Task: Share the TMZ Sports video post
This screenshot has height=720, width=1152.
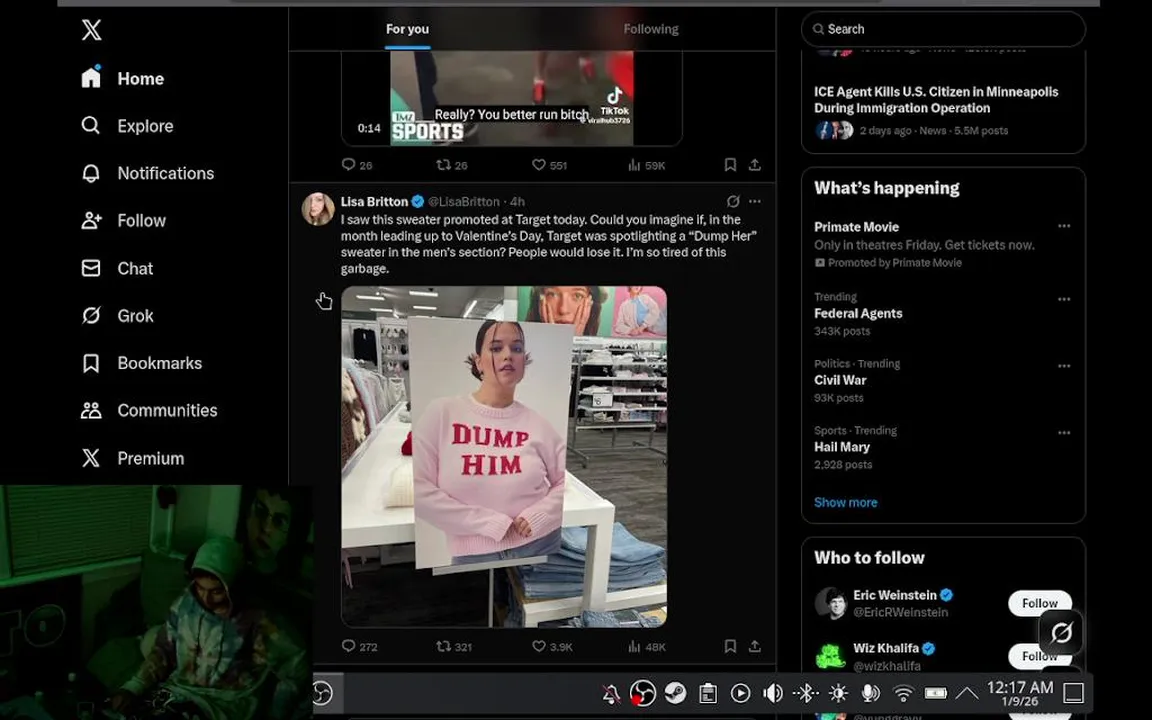Action: click(x=755, y=165)
